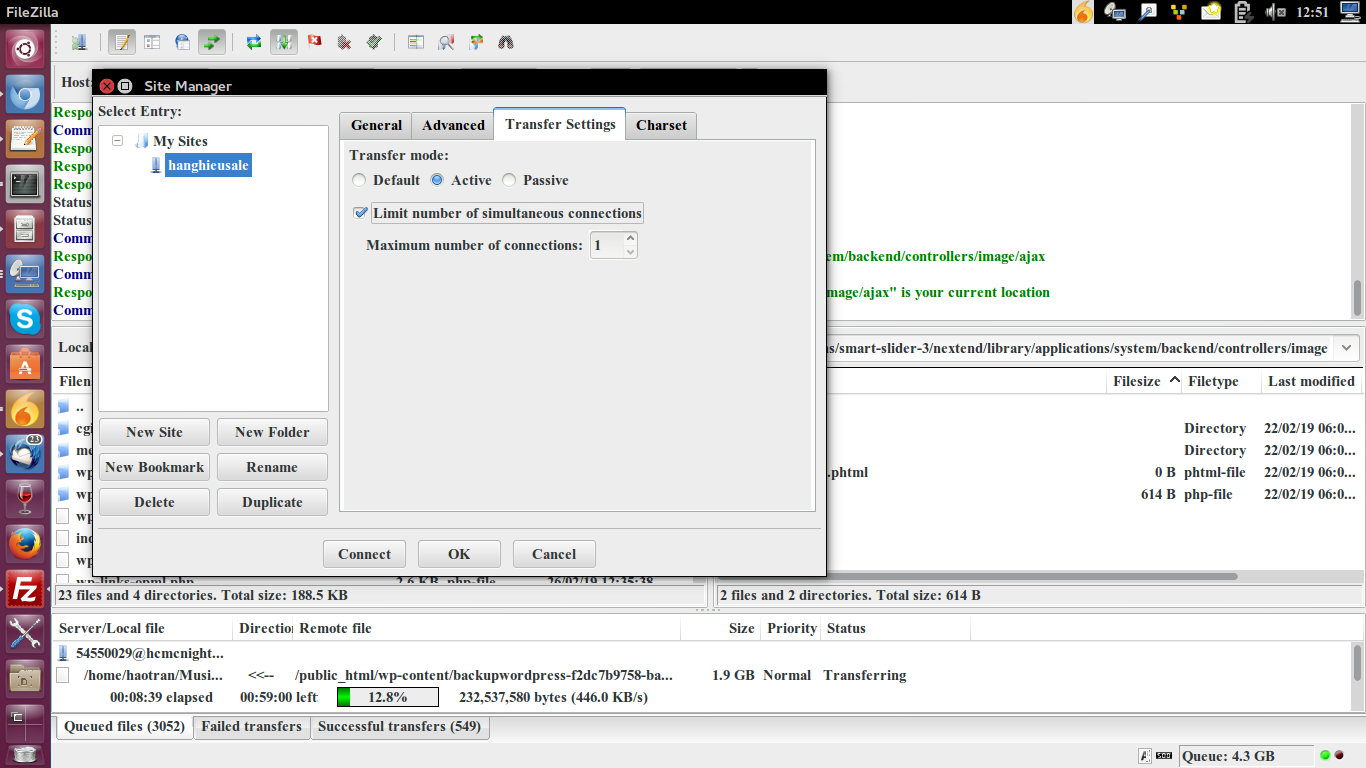Select the hanghieusale site entry
This screenshot has height=768, width=1366.
(208, 165)
